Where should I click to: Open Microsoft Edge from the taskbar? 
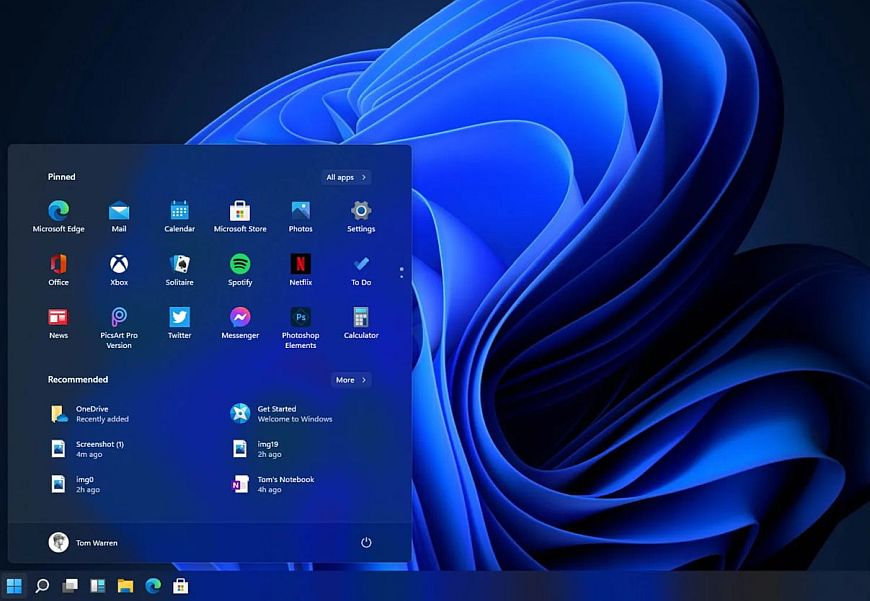[153, 585]
